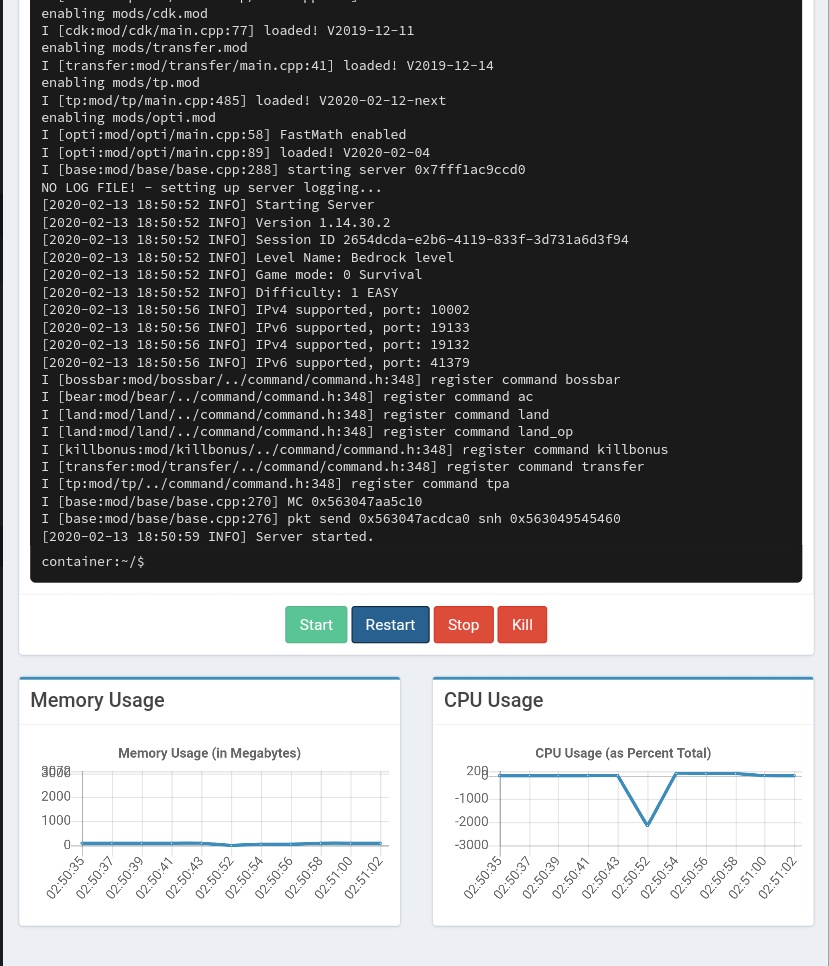Click the 'IPv4 supported, port: 19132' line

(256, 345)
